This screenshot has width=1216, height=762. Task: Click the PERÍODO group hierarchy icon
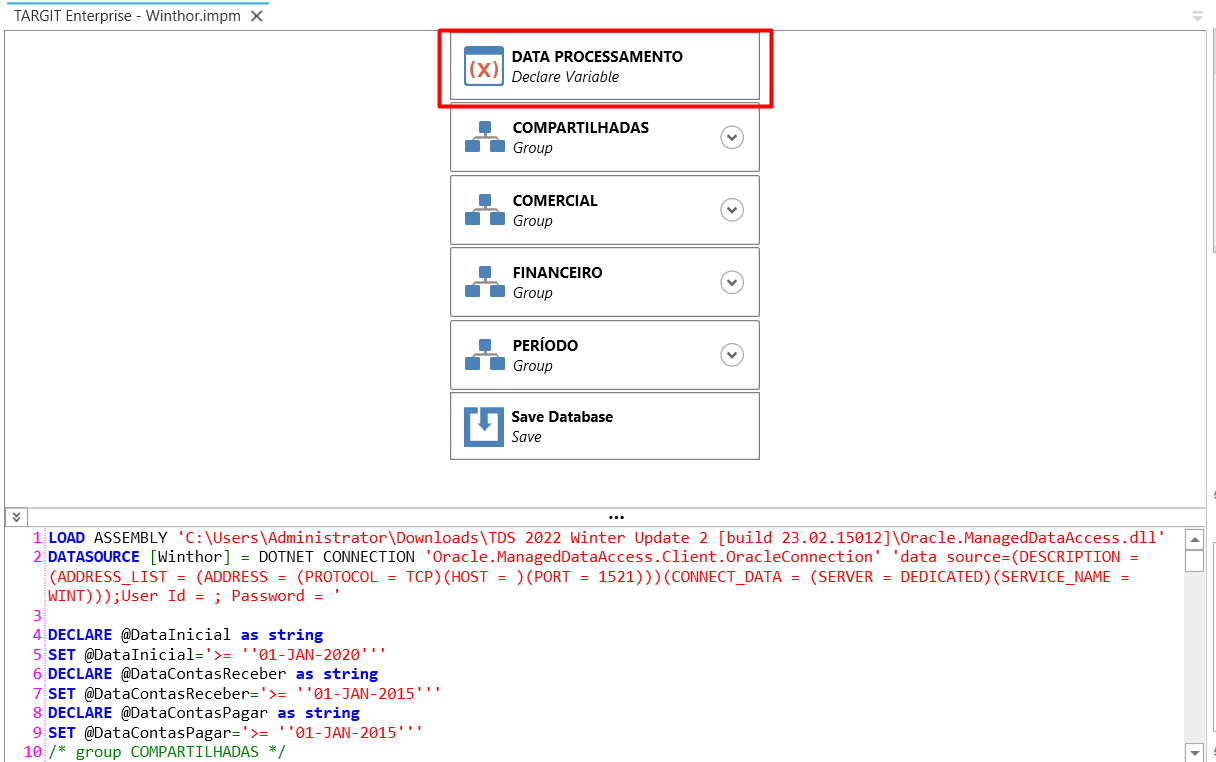pyautogui.click(x=485, y=355)
